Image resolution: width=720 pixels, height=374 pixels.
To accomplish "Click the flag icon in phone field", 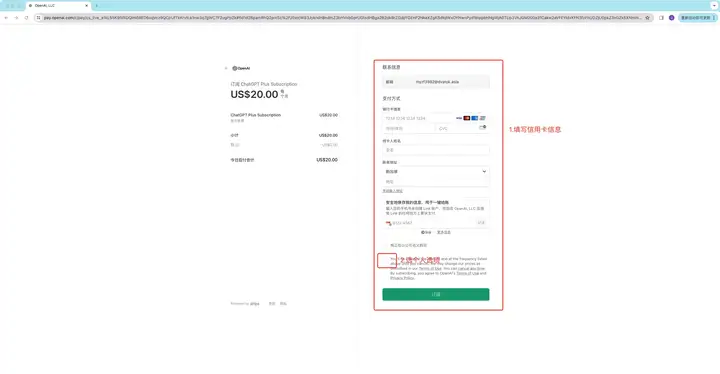I will pyautogui.click(x=388, y=223).
